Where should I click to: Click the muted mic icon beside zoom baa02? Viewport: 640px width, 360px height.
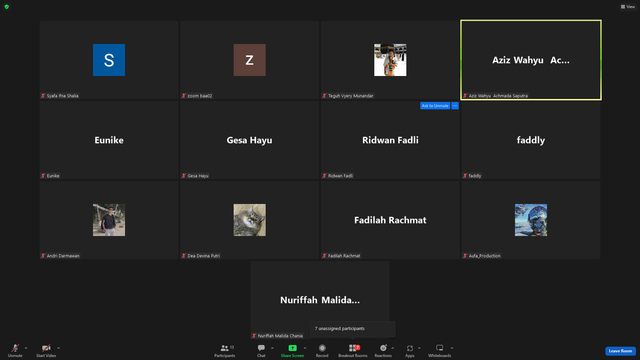(184, 96)
